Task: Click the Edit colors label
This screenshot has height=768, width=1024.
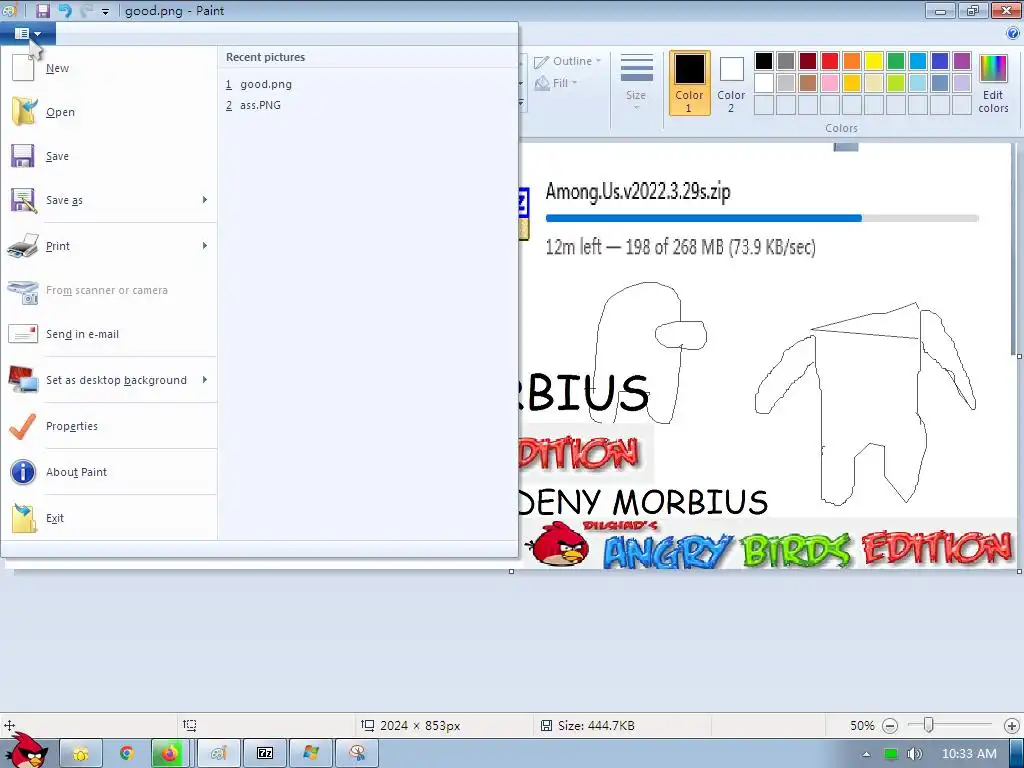Action: [993, 101]
